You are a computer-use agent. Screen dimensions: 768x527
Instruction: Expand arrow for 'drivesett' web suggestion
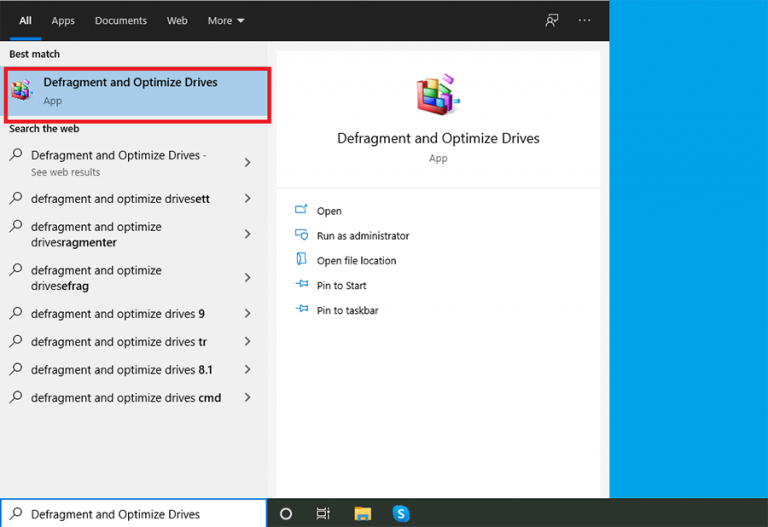(247, 199)
